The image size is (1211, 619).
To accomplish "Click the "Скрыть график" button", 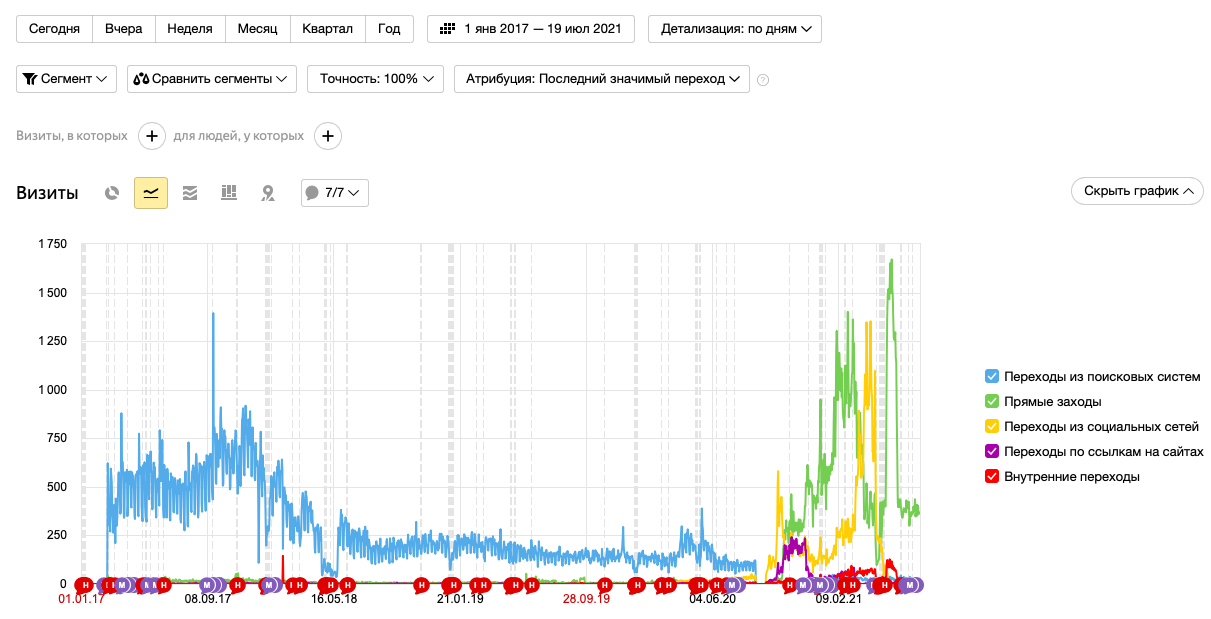I will 1137,191.
